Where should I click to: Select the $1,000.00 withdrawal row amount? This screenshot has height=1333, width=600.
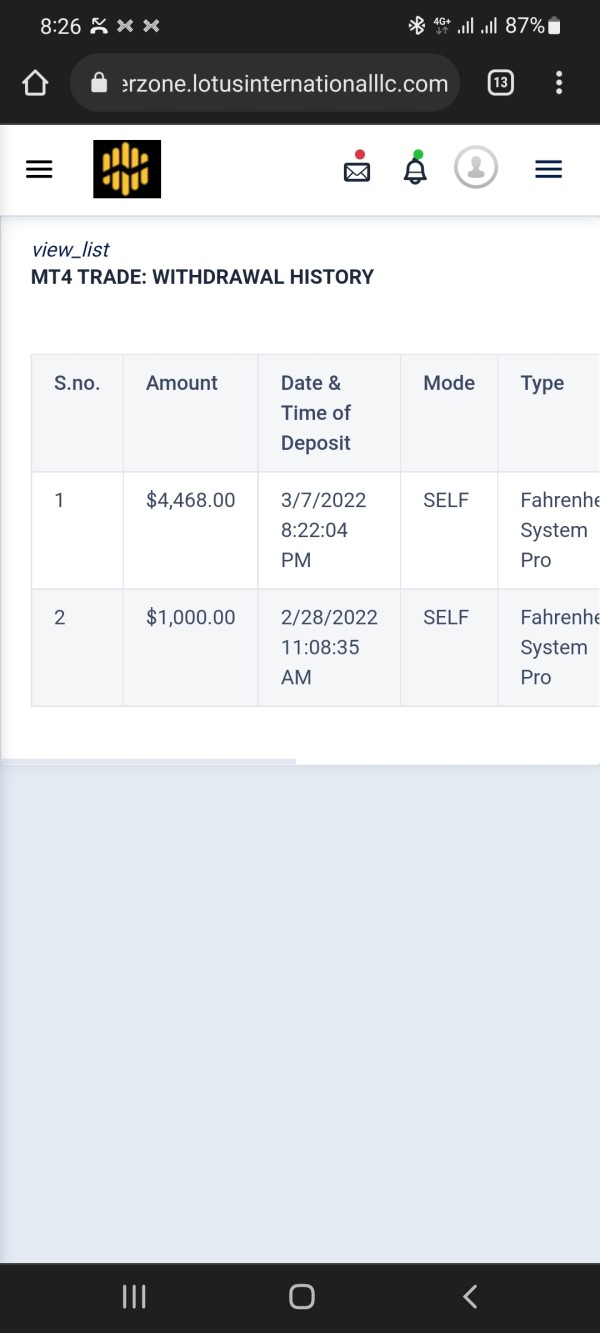191,617
